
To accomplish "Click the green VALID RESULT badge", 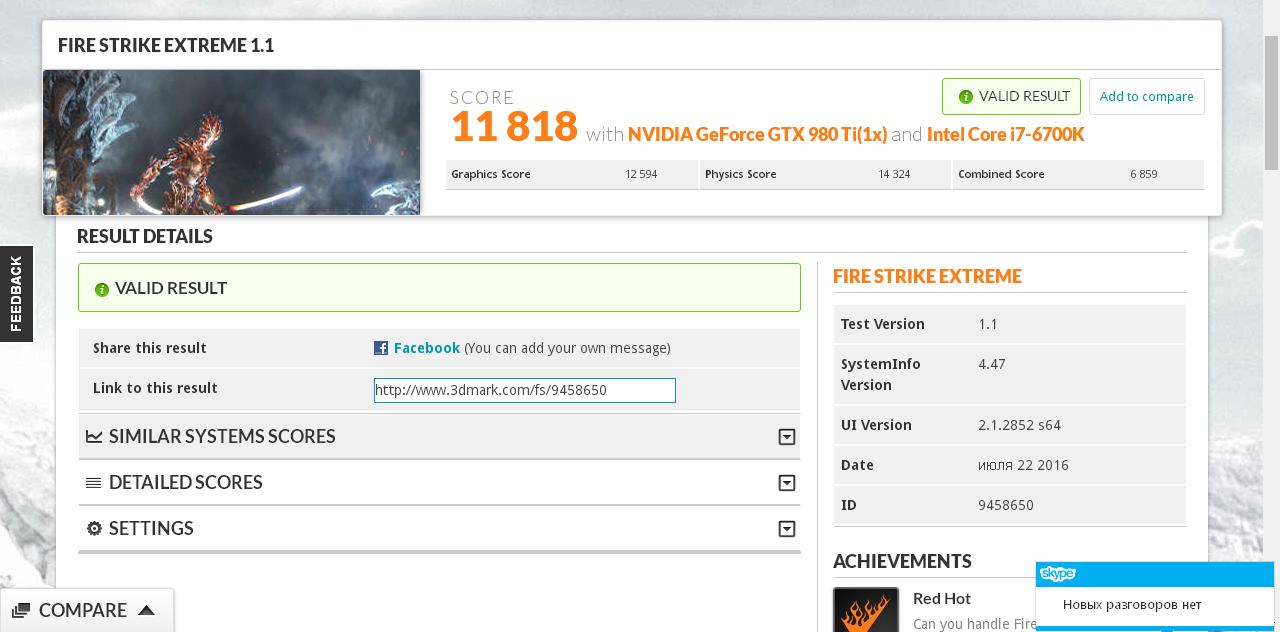I will point(1011,97).
